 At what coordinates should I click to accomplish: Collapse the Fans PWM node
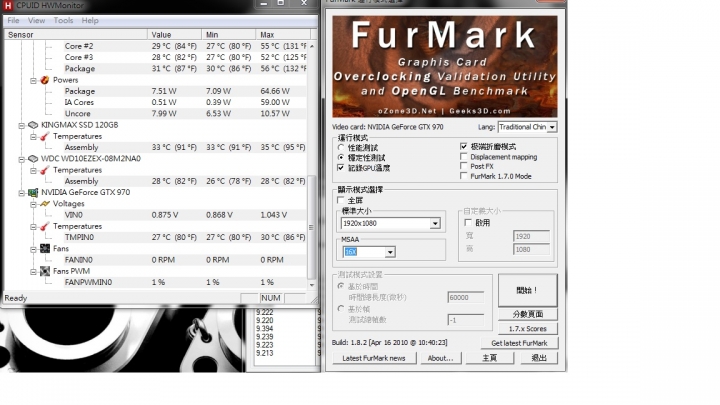click(x=33, y=272)
